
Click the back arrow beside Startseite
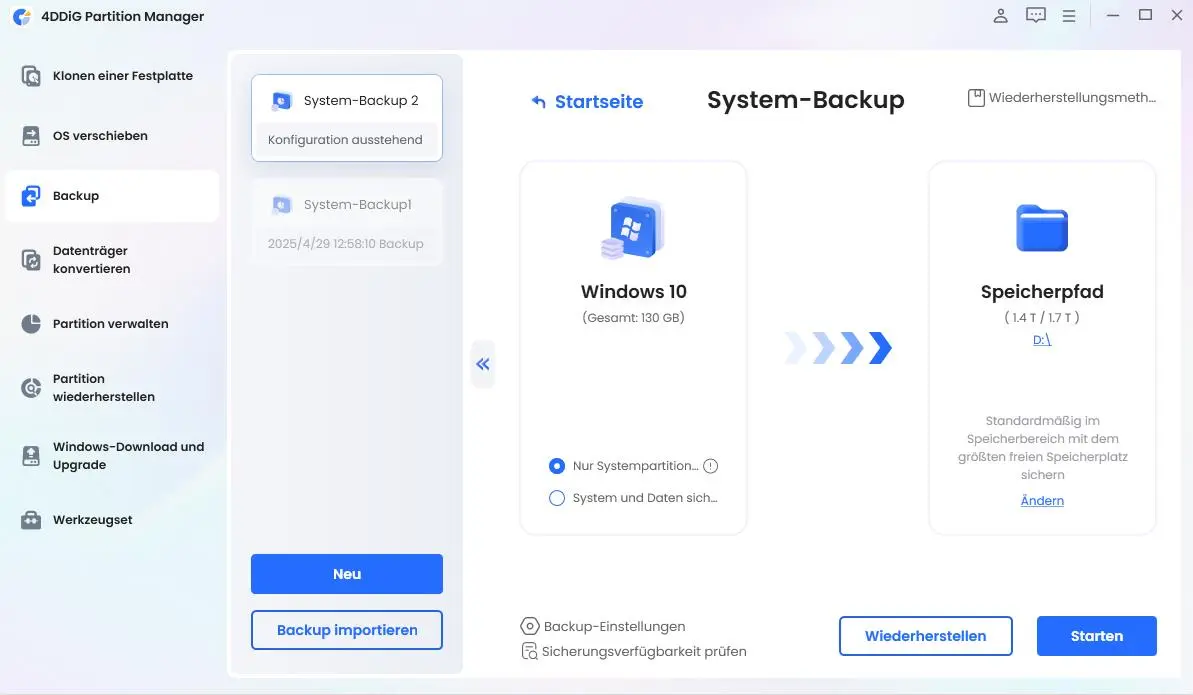(539, 102)
